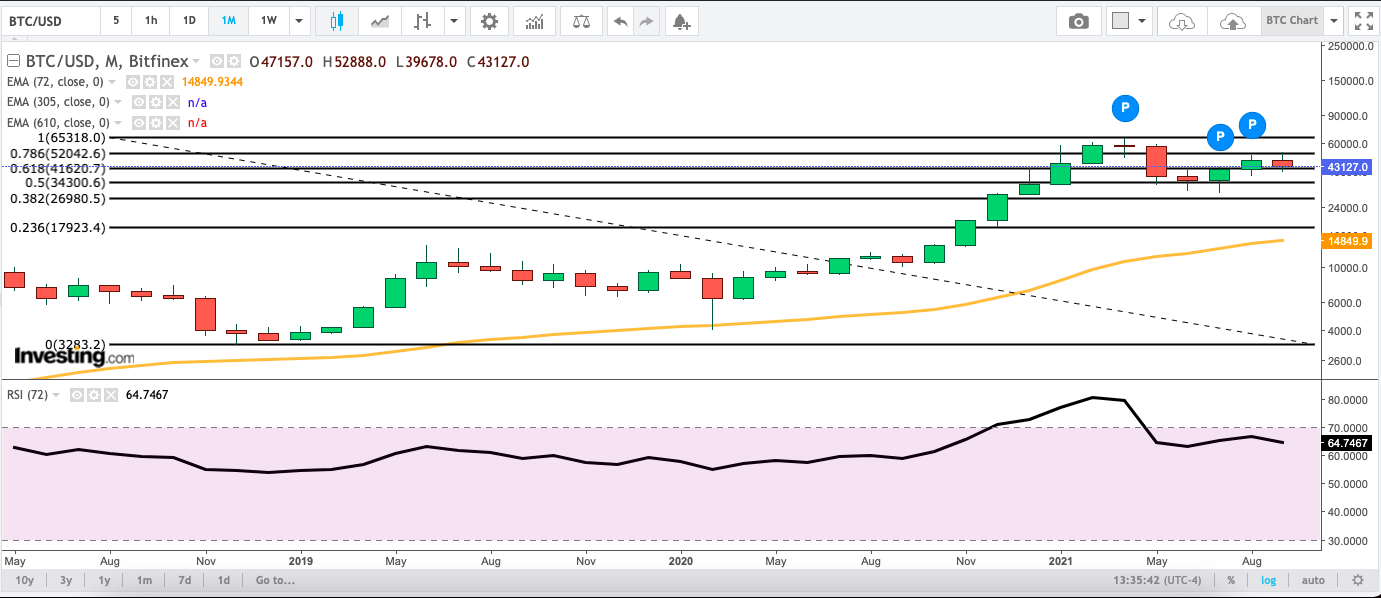Click the third blue P marker
Screen dimensions: 1381x598
click(x=1220, y=137)
